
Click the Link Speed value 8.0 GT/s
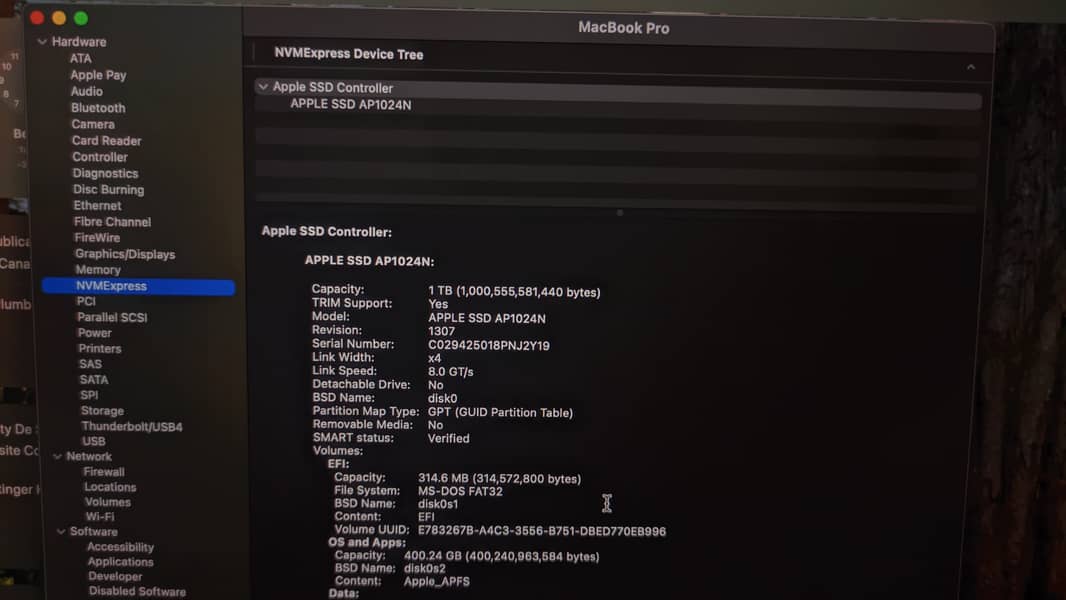pos(450,372)
